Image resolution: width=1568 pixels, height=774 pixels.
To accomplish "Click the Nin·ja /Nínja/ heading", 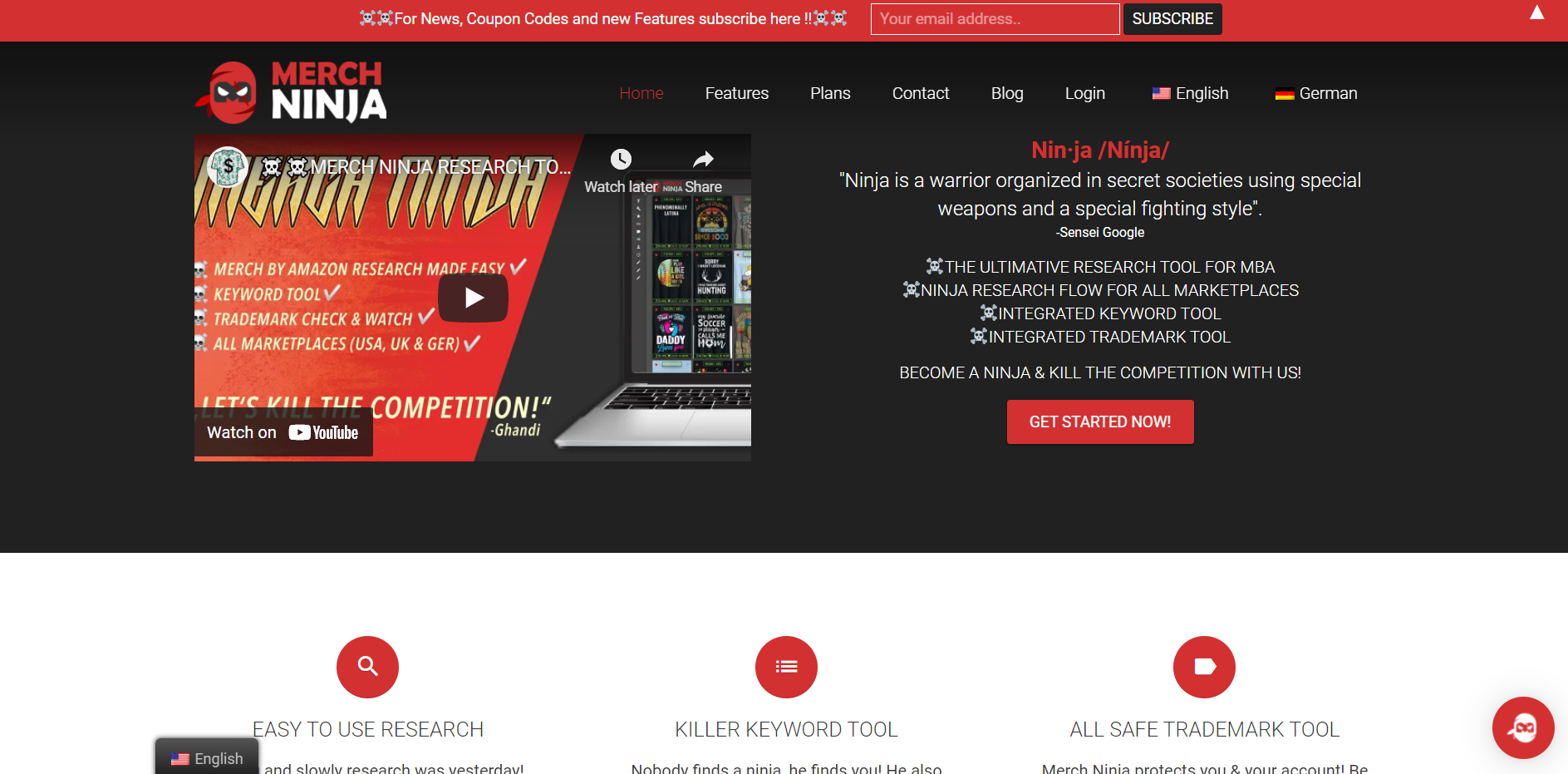I will (1100, 150).
